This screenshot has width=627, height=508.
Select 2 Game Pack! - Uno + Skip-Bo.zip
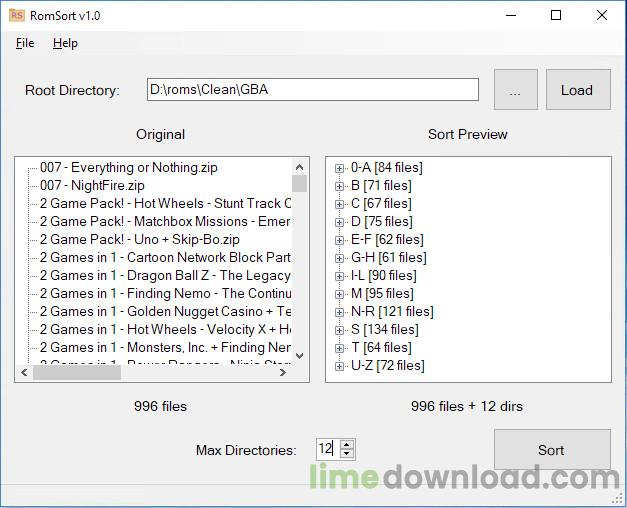coord(140,239)
